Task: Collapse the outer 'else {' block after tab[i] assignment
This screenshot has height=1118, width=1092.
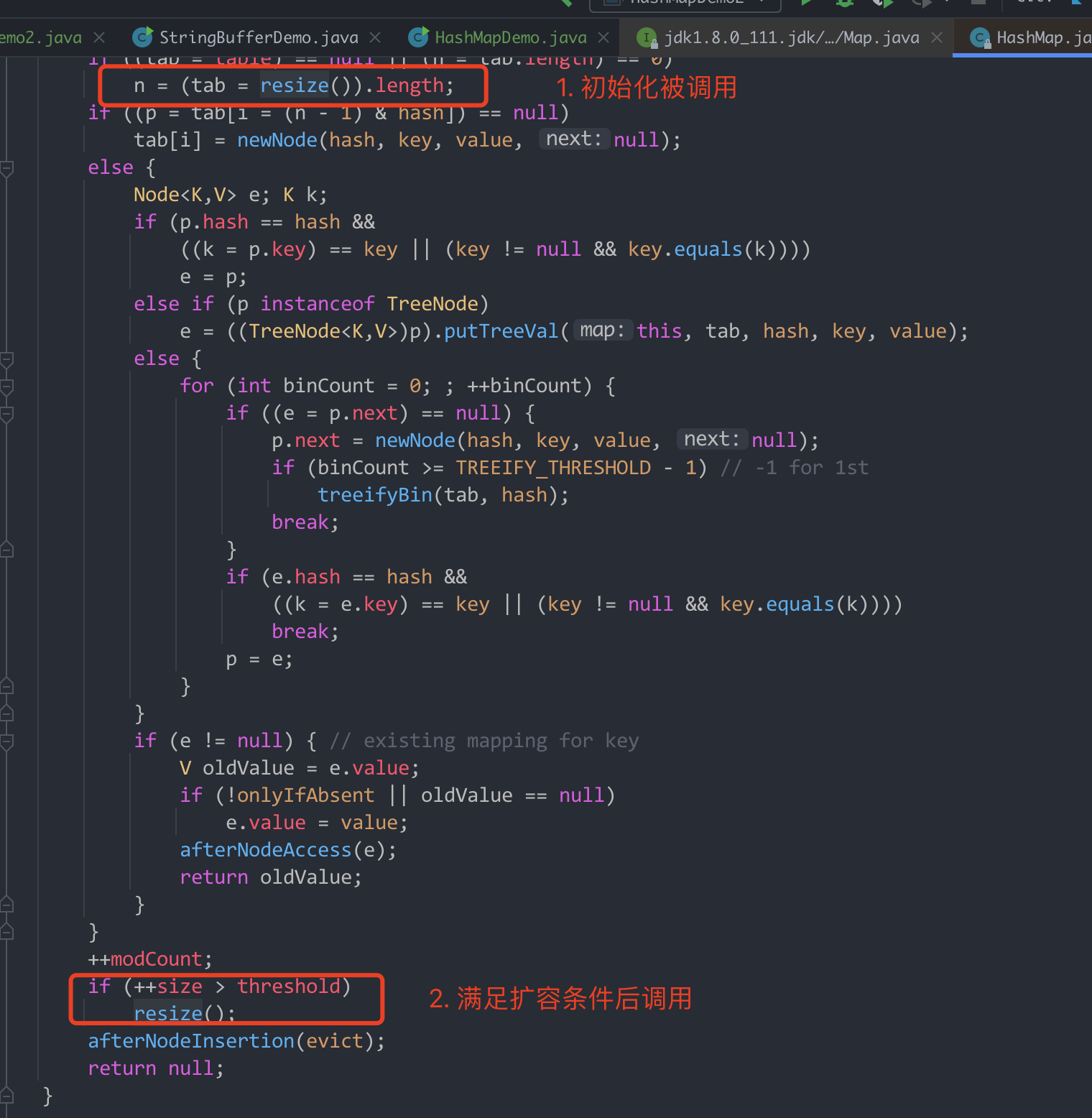Action: click(6, 169)
